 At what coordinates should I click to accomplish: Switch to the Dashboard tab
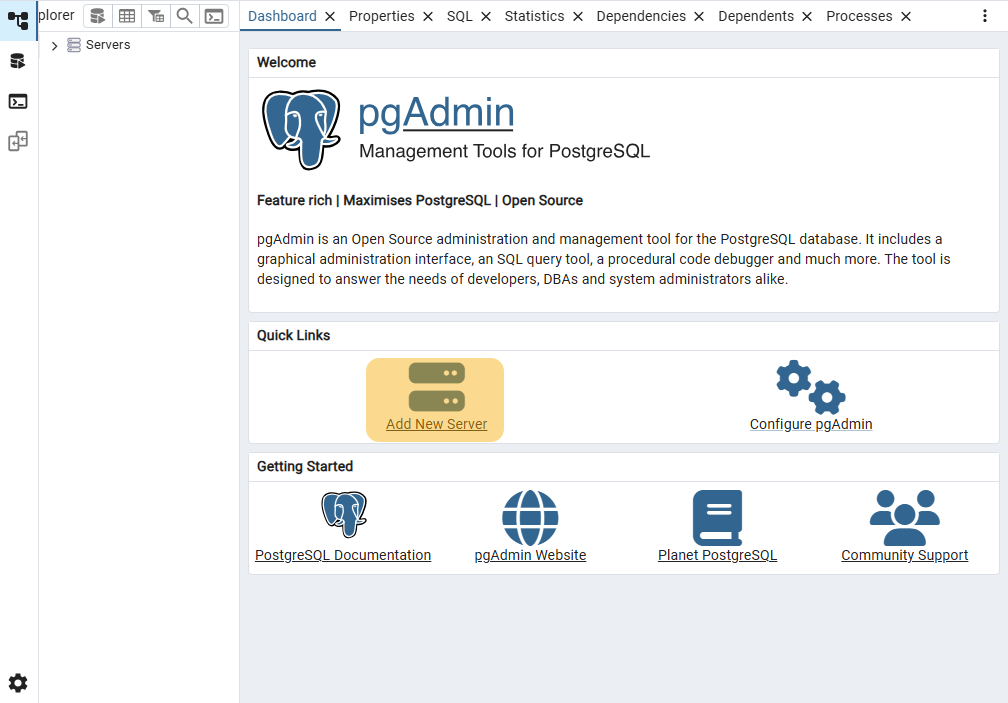pyautogui.click(x=282, y=16)
